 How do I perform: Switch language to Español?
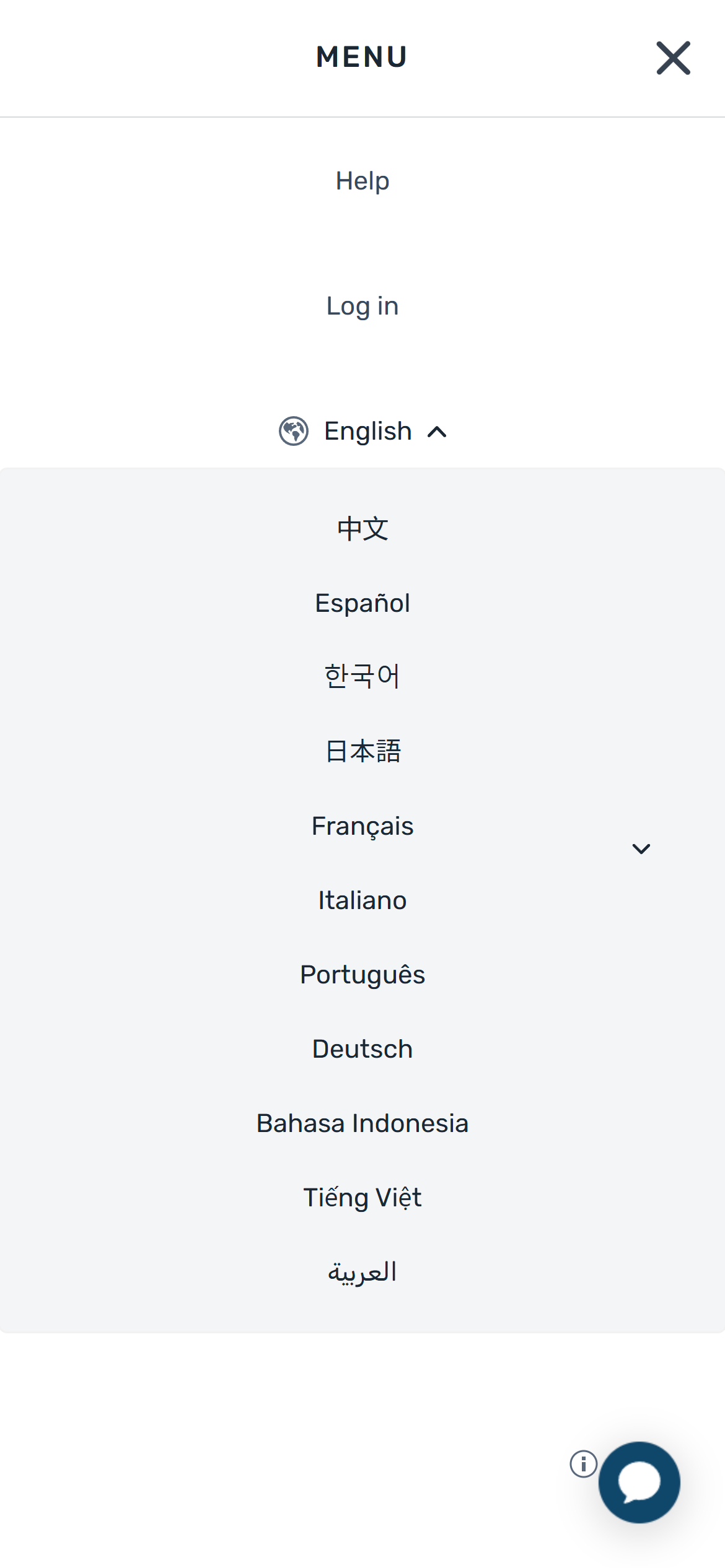click(362, 603)
